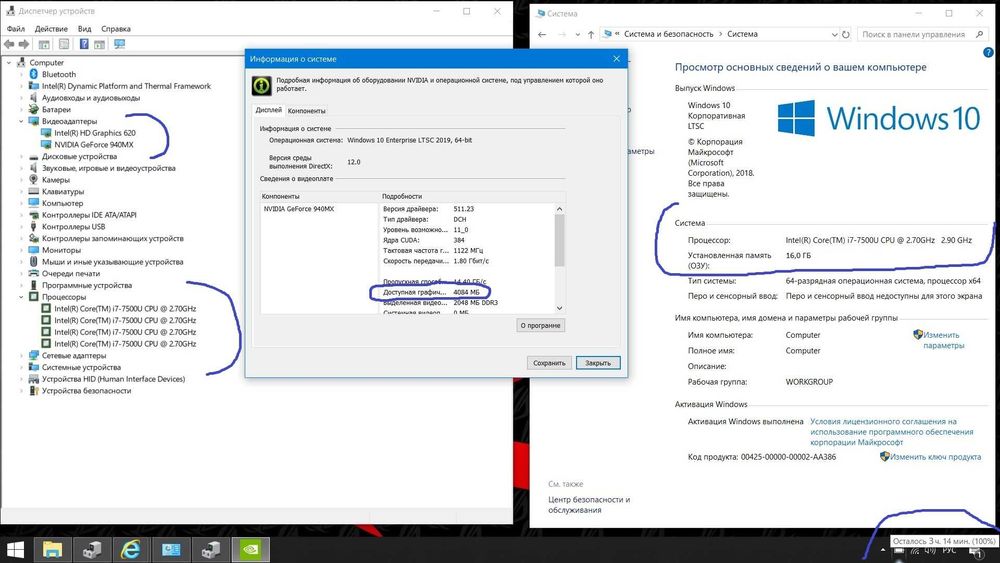Click Клавиатуры keyboard icon in tree
The width and height of the screenshot is (1000, 563).
34,191
